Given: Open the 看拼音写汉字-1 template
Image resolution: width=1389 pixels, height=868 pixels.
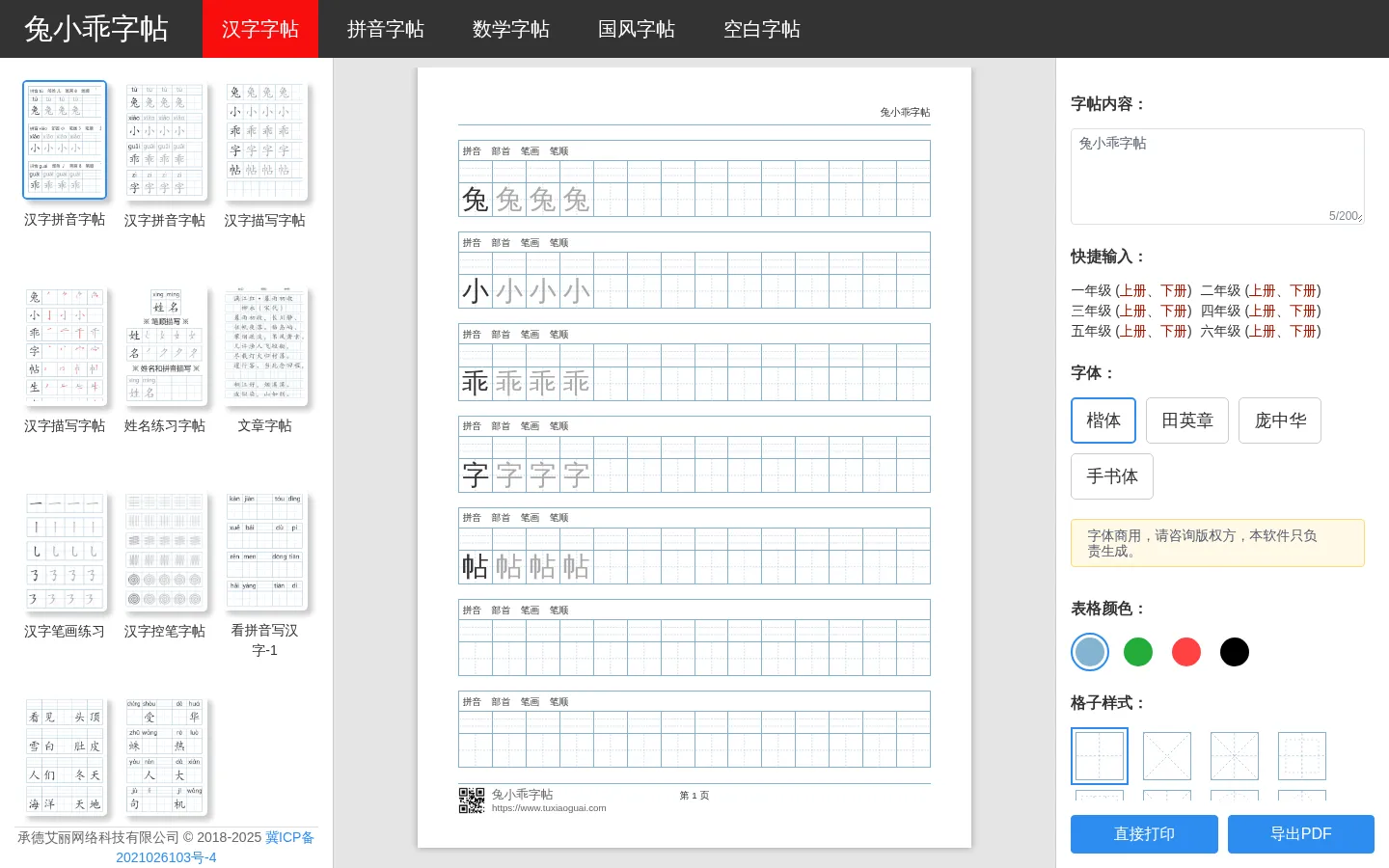Looking at the screenshot, I should [265, 576].
